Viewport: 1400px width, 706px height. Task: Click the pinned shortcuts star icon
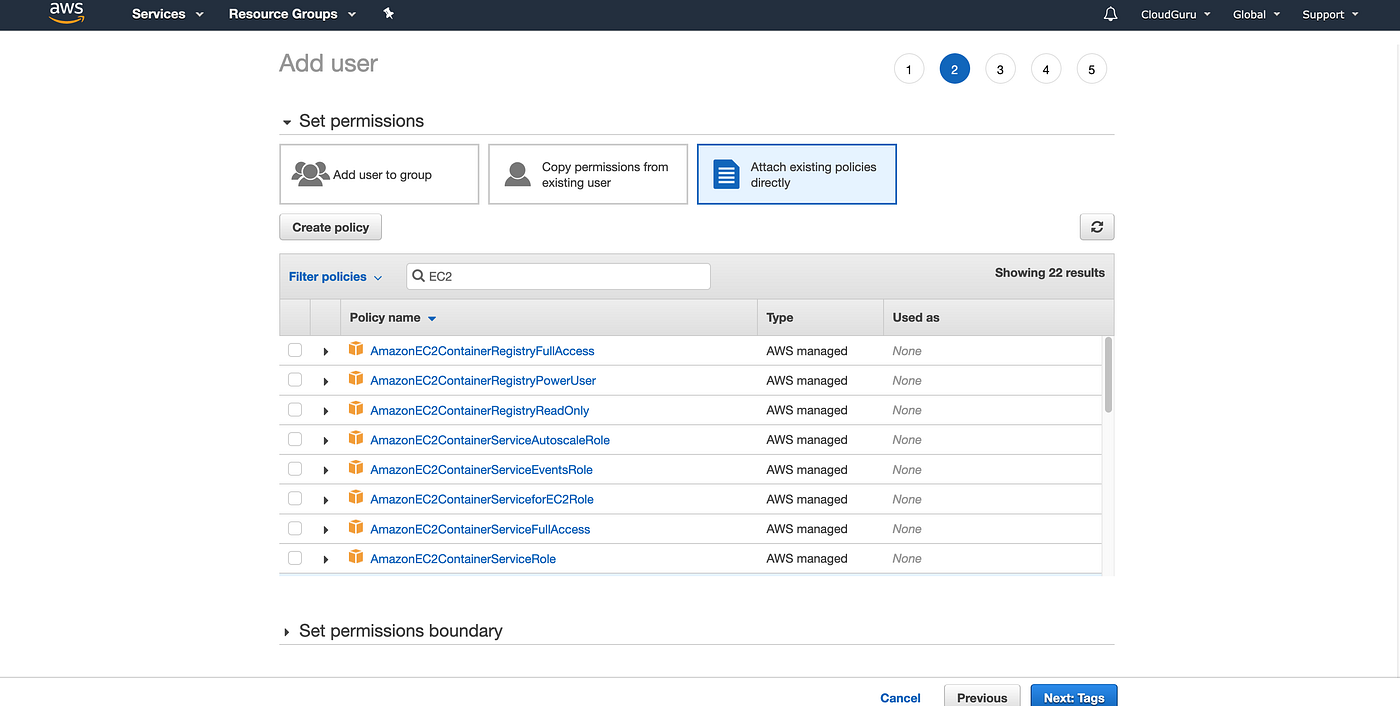389,14
